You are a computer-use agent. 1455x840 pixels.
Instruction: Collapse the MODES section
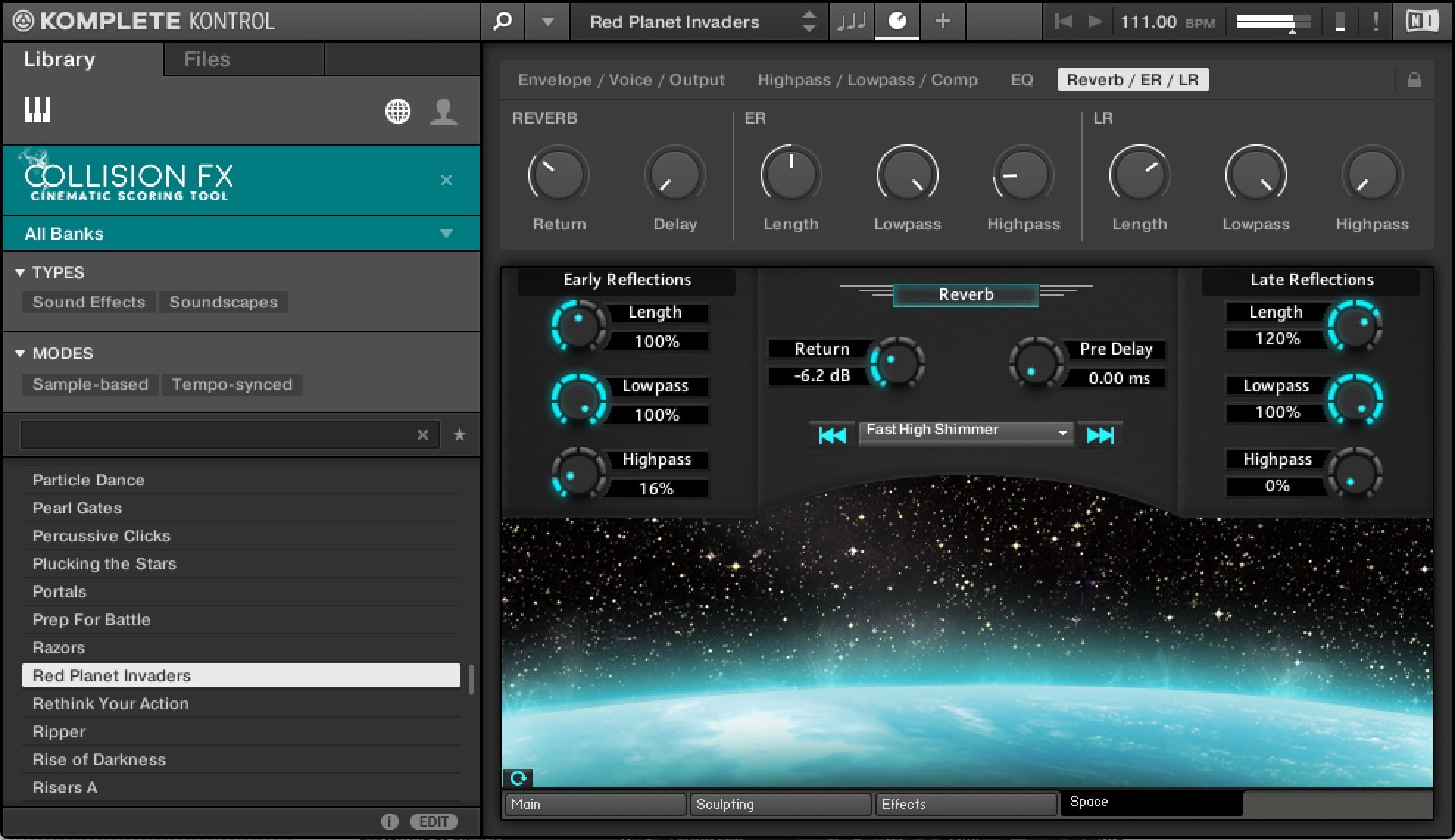click(20, 353)
